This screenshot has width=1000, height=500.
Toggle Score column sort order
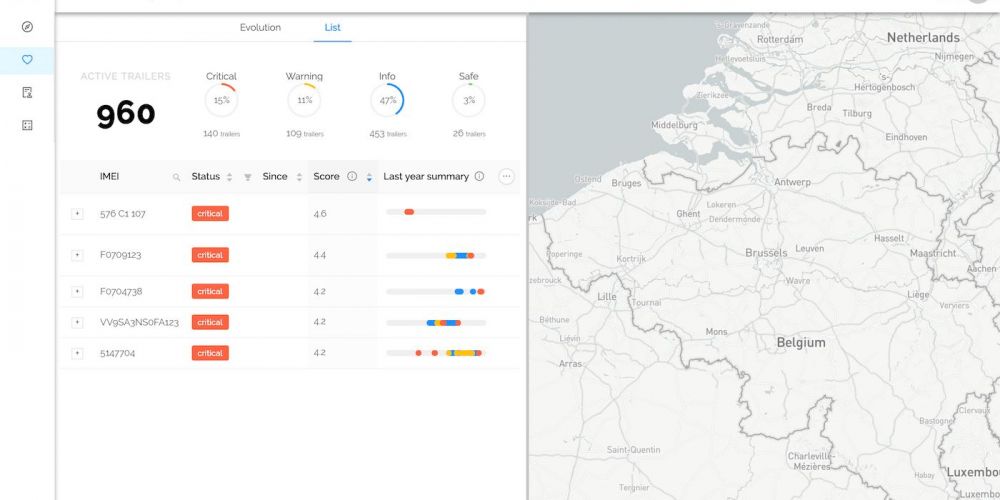pyautogui.click(x=369, y=177)
